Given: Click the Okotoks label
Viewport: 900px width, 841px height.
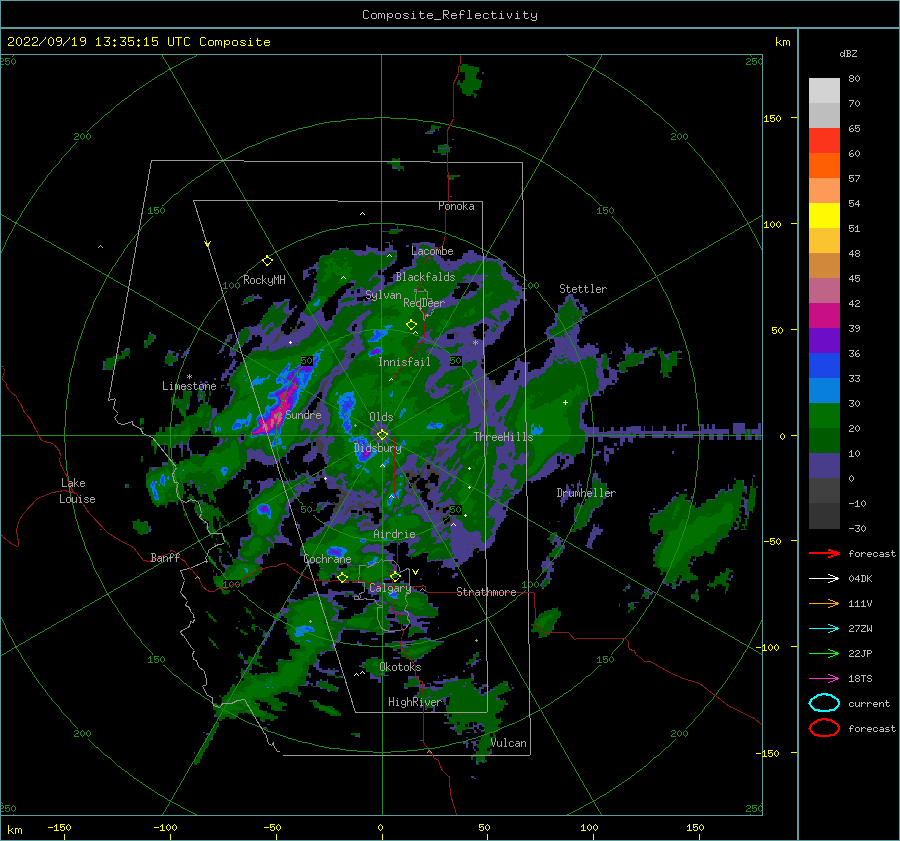Looking at the screenshot, I should (x=400, y=667).
